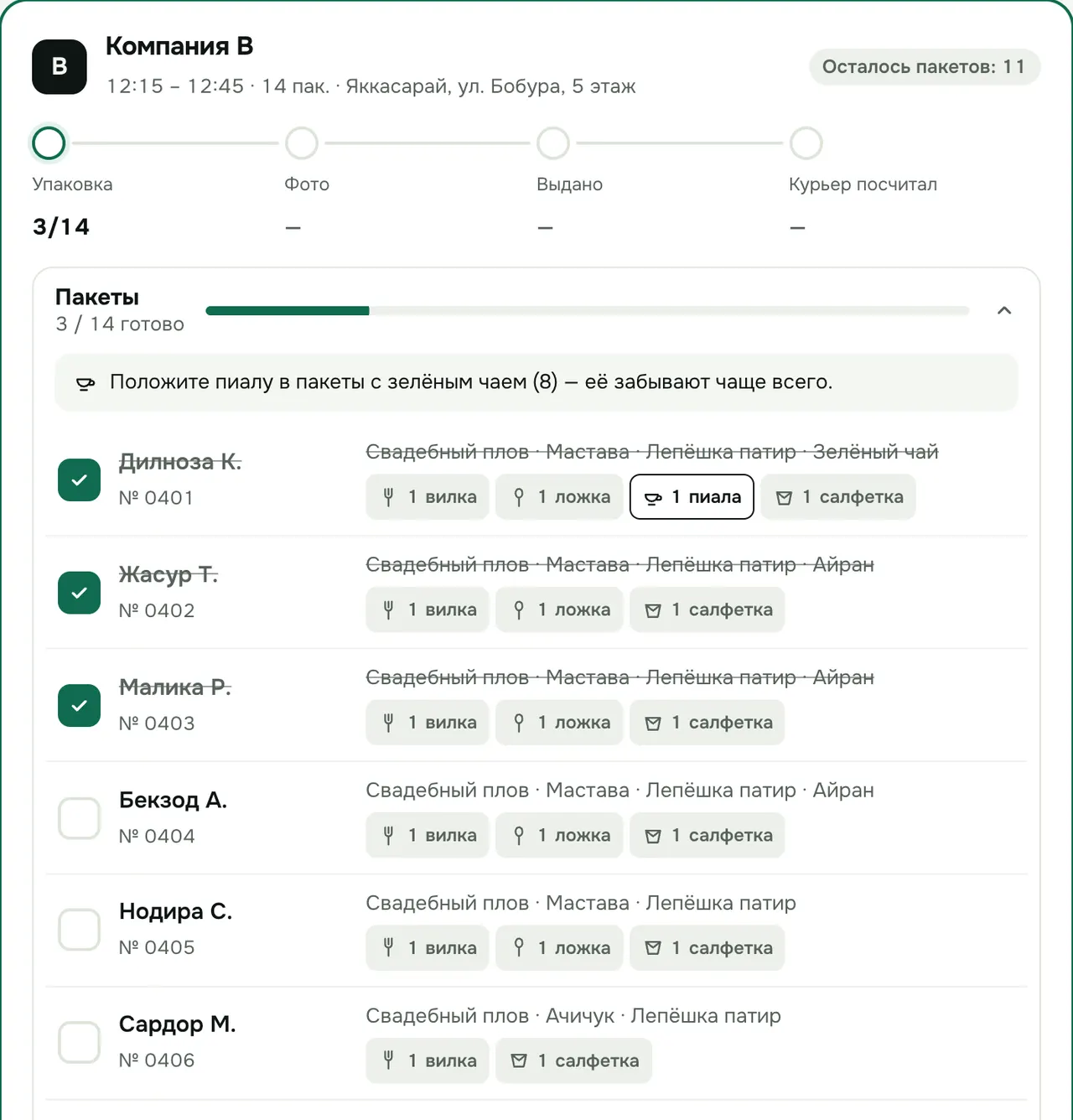Click the Нодира С. name
Viewport: 1073px width, 1120px height.
click(x=176, y=911)
